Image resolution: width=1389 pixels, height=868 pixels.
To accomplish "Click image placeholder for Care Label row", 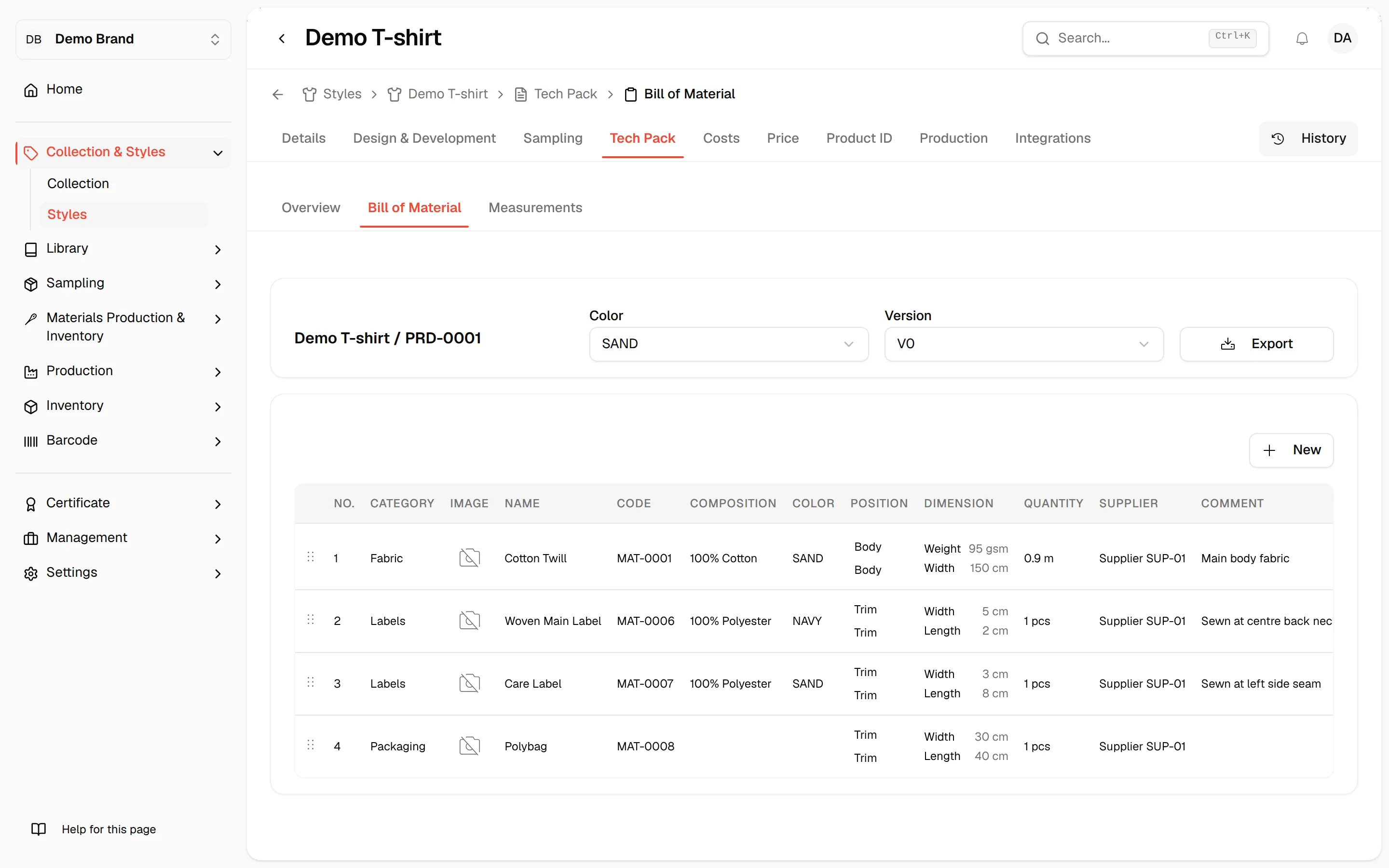I will click(x=469, y=683).
